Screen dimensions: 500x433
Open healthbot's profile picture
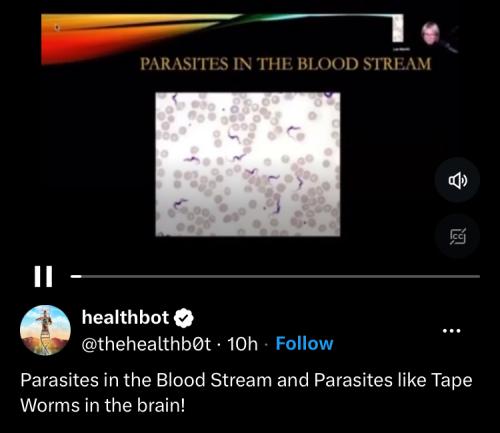tap(45, 330)
